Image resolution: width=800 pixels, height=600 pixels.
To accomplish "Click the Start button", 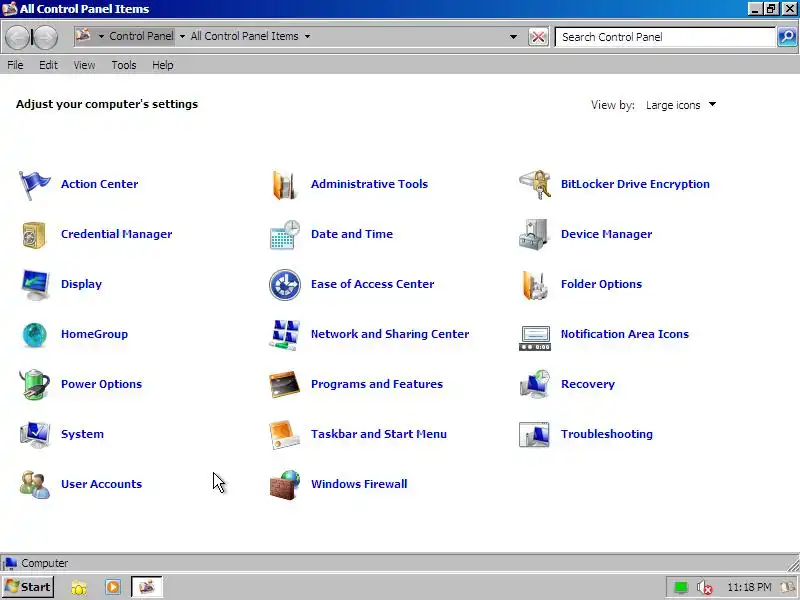I will [28, 587].
